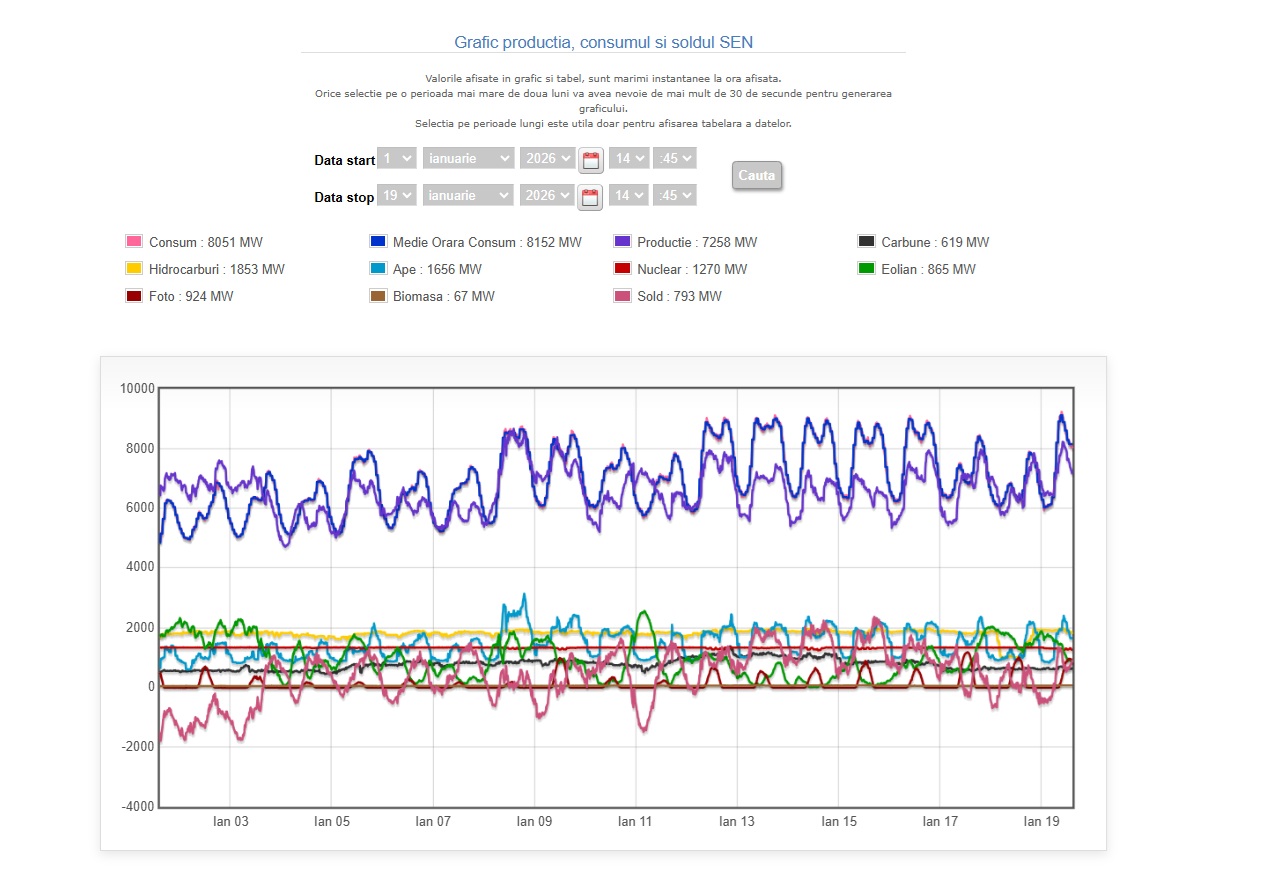Click the purple Productie legend swatch
Image resolution: width=1266 pixels, height=873 pixels.
[622, 242]
